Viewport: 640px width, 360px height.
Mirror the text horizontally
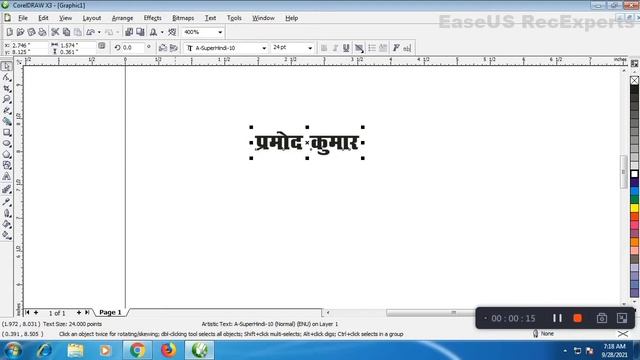click(162, 48)
